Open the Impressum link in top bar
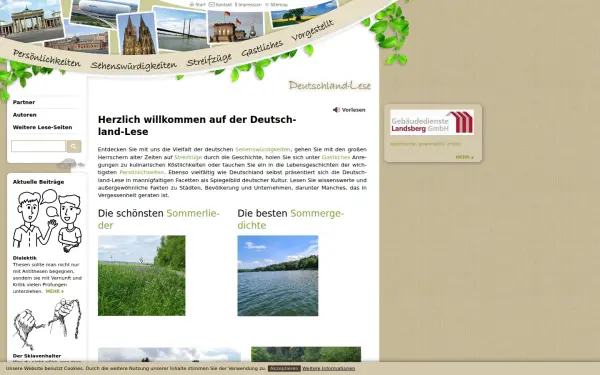600x375 pixels. 248,5
